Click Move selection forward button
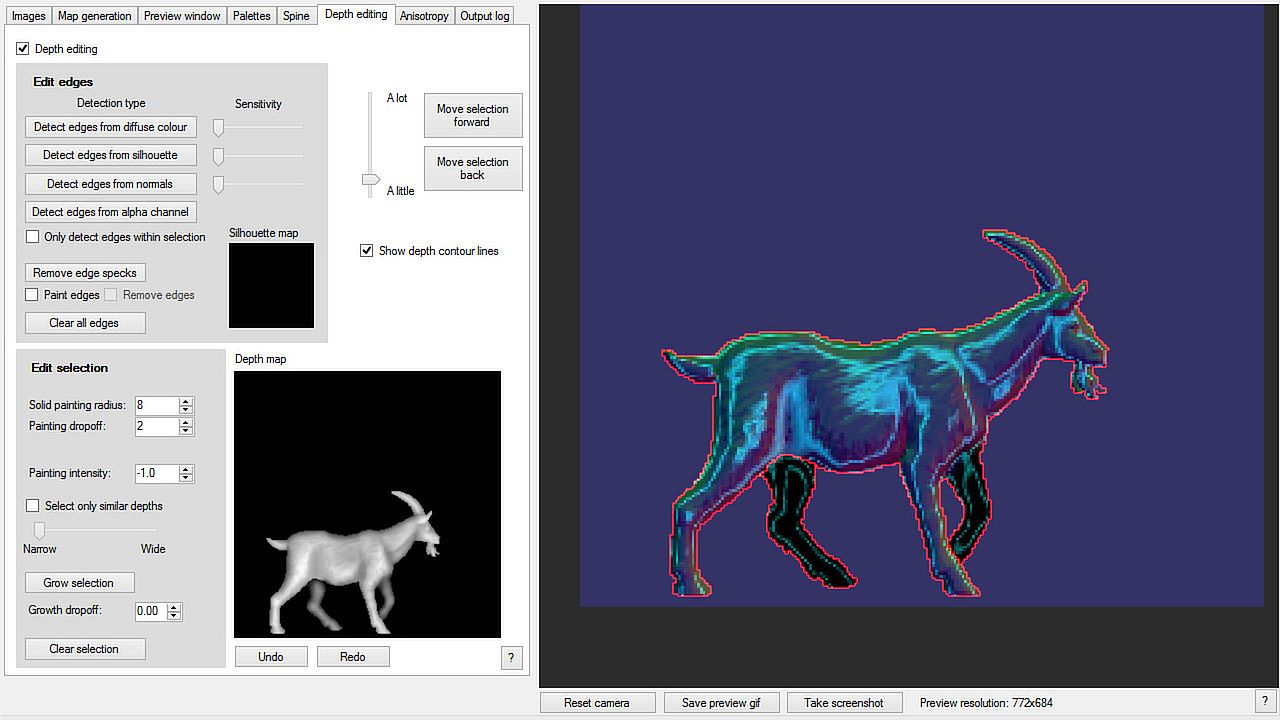 coord(473,116)
